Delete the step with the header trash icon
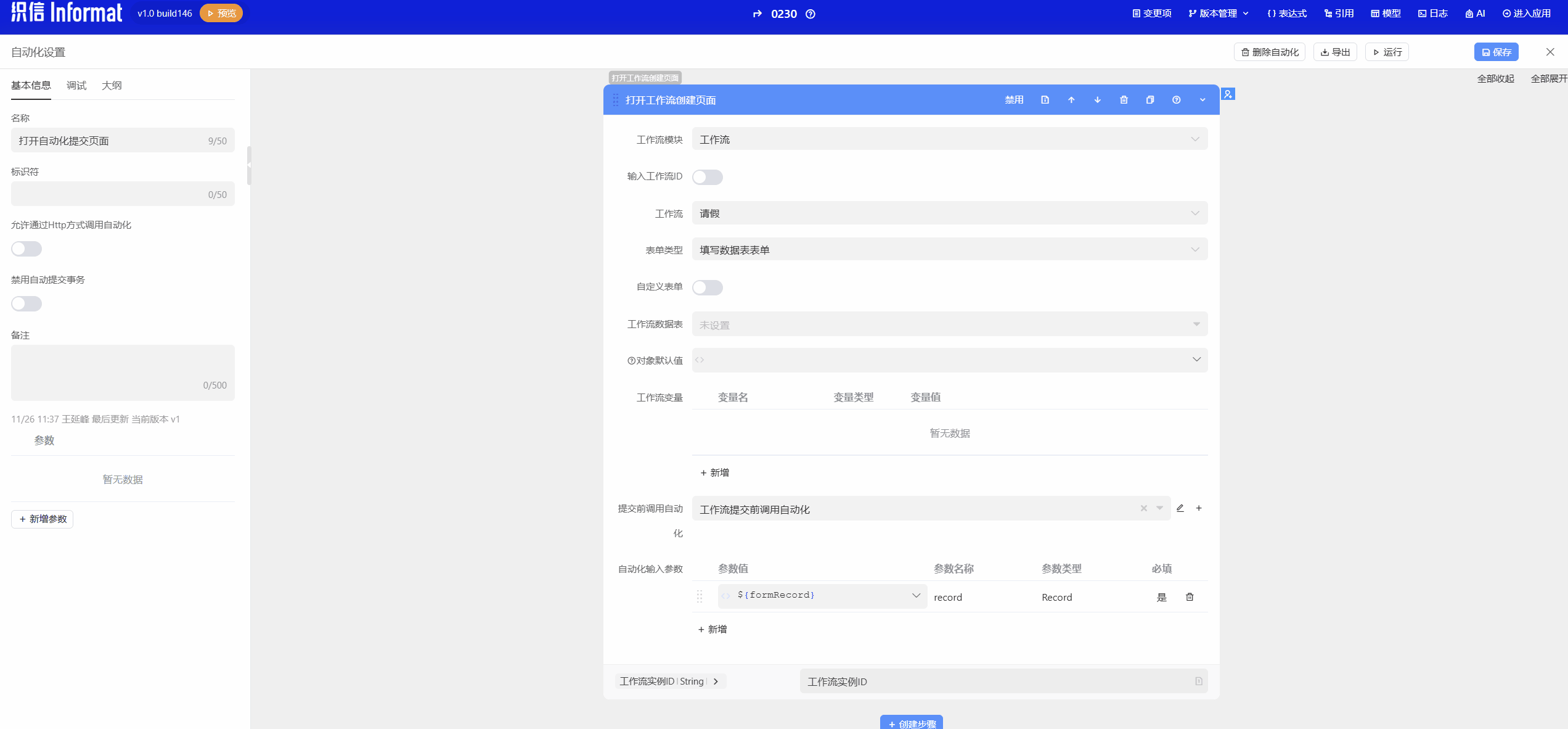This screenshot has width=1568, height=729. (1124, 100)
